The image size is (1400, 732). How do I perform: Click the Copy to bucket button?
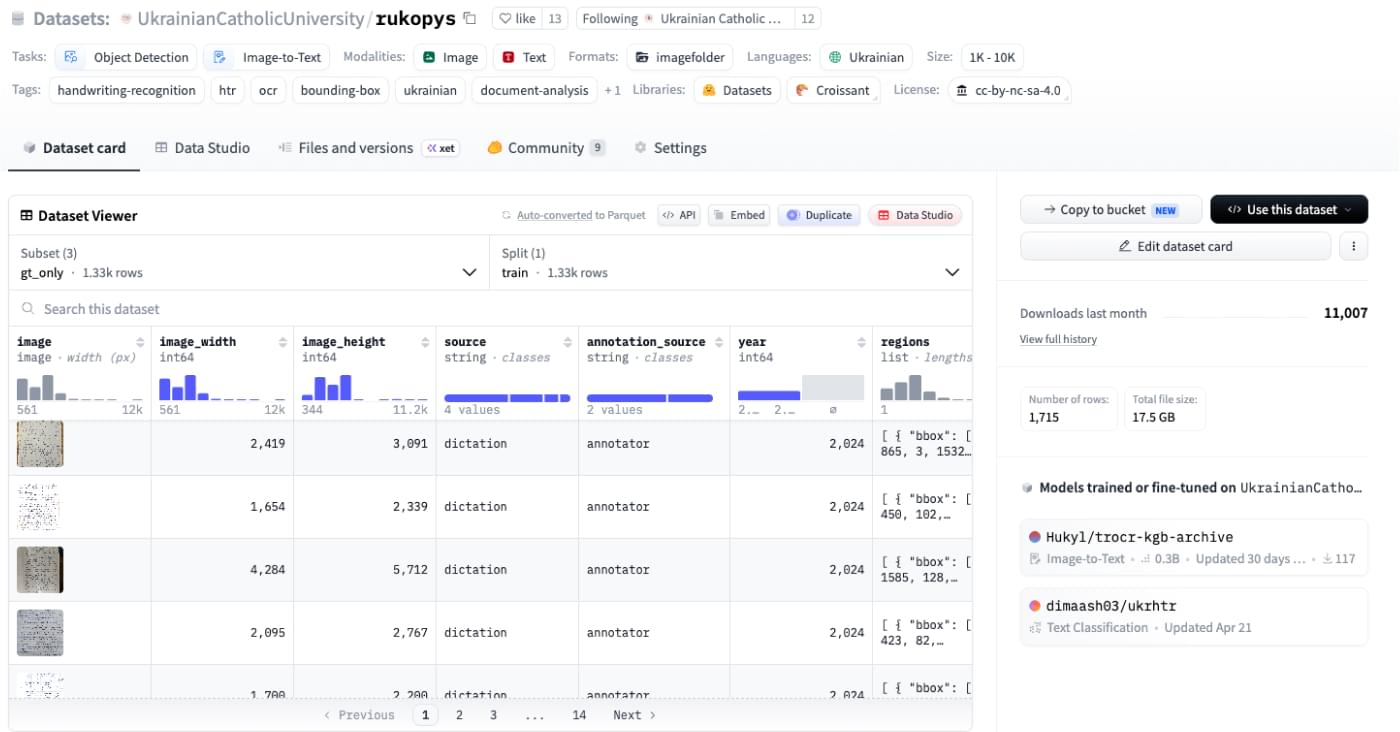pyautogui.click(x=1111, y=210)
